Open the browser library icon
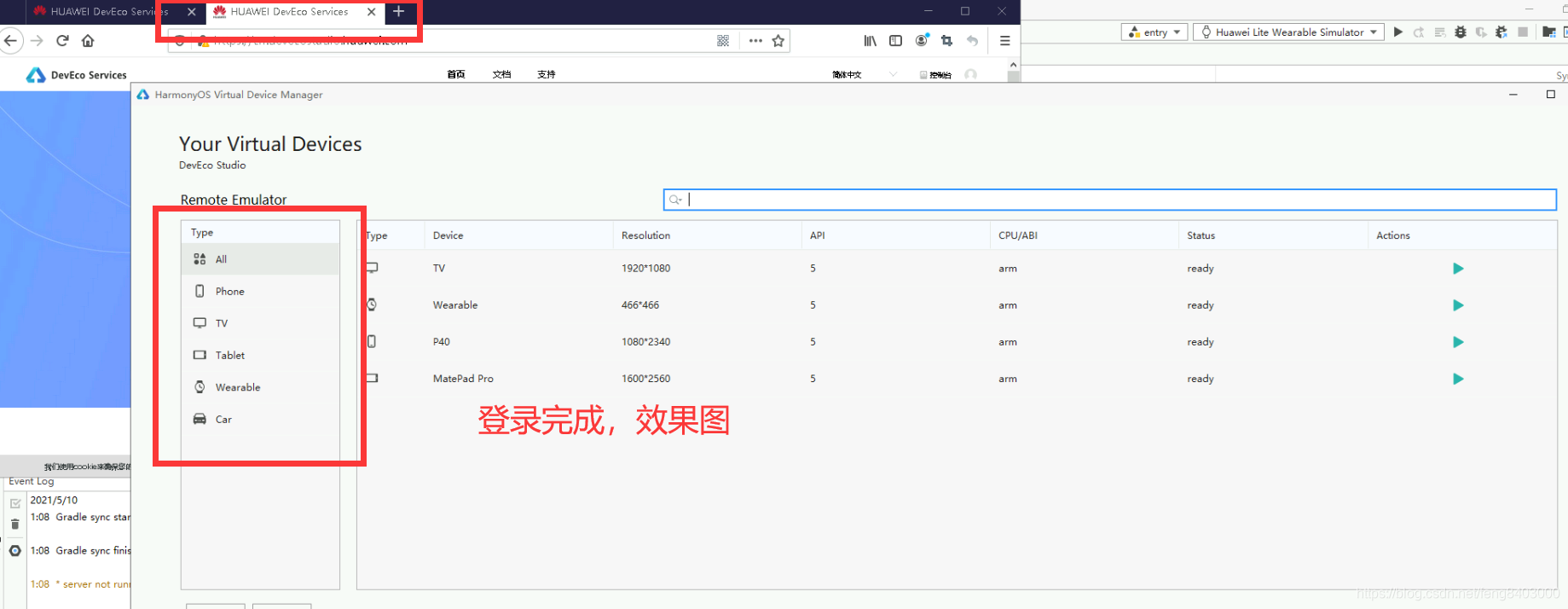This screenshot has width=1568, height=609. point(870,41)
